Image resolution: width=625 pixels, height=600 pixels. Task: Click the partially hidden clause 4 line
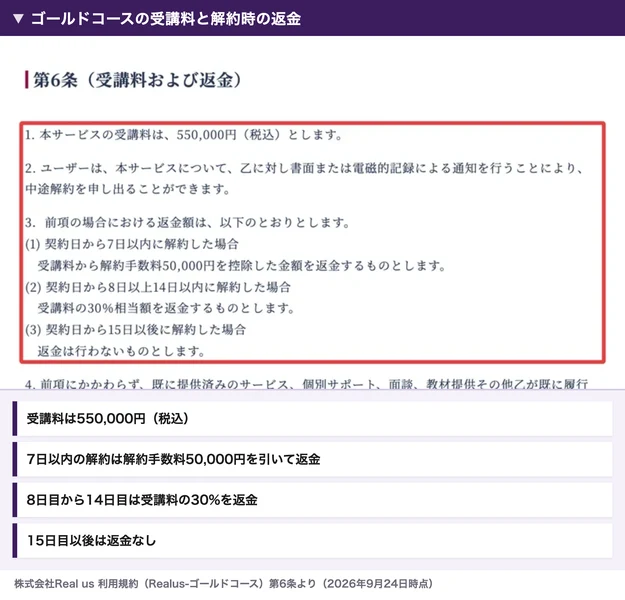[x=306, y=384]
